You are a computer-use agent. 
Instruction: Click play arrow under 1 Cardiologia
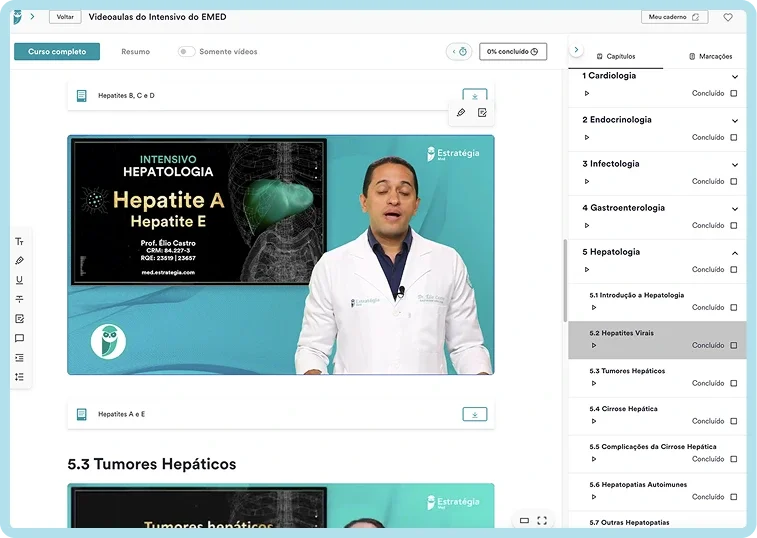pyautogui.click(x=587, y=93)
